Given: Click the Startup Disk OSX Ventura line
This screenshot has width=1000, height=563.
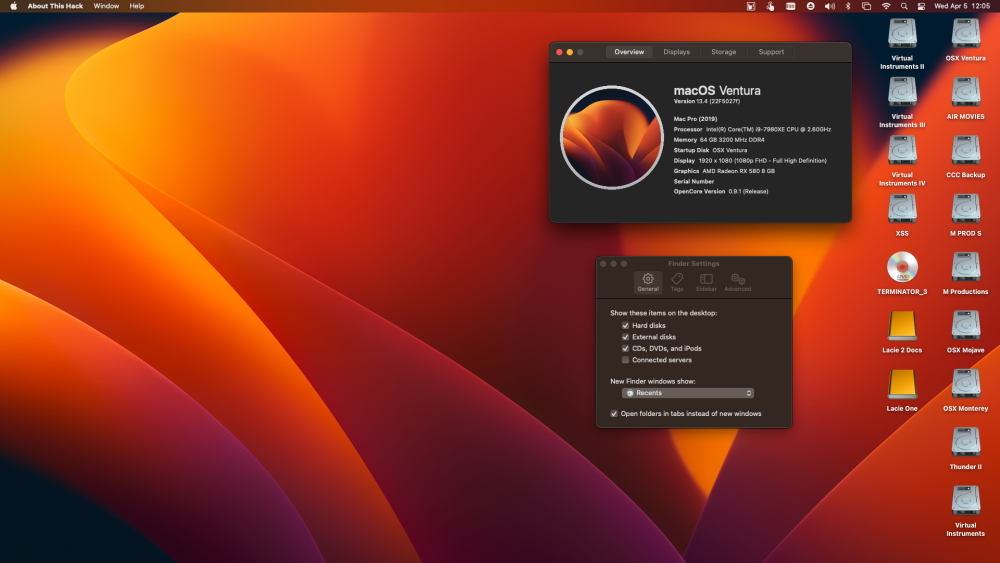Looking at the screenshot, I should point(710,150).
